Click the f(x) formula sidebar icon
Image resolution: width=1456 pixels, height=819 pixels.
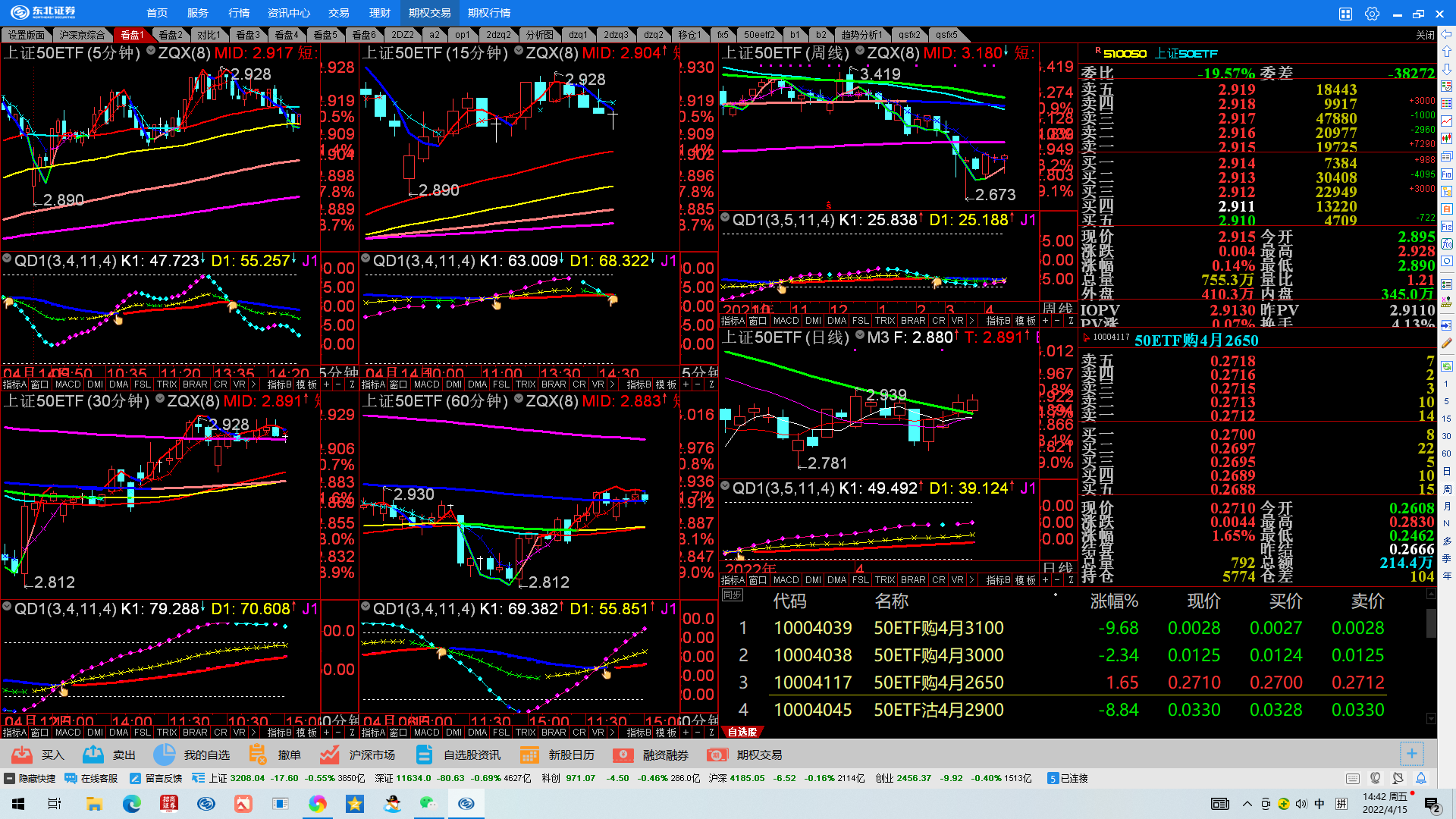(1447, 243)
